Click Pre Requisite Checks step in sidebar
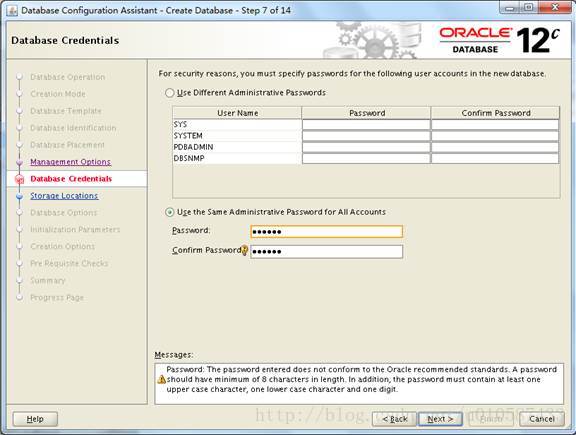The height and width of the screenshot is (435, 576). click(69, 263)
